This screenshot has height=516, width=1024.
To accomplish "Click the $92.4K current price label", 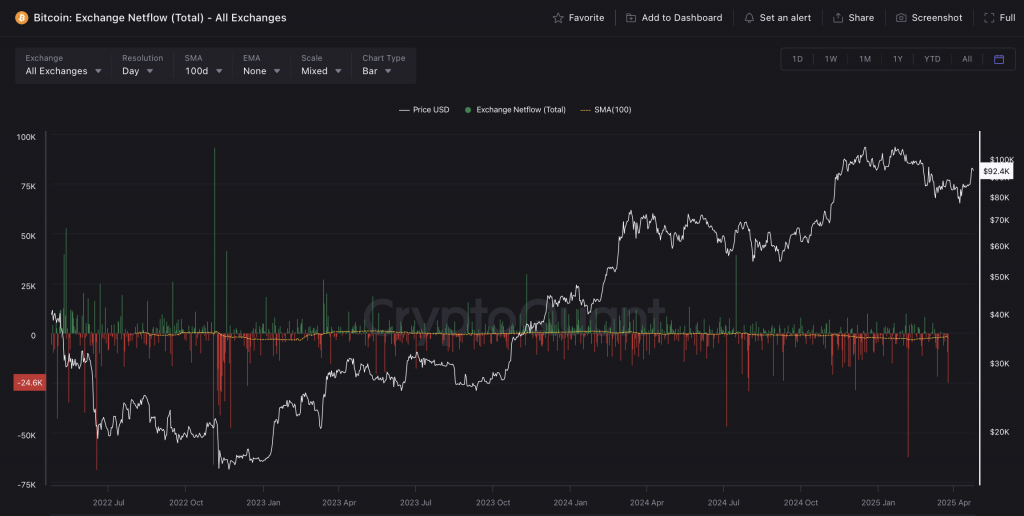I will point(997,172).
